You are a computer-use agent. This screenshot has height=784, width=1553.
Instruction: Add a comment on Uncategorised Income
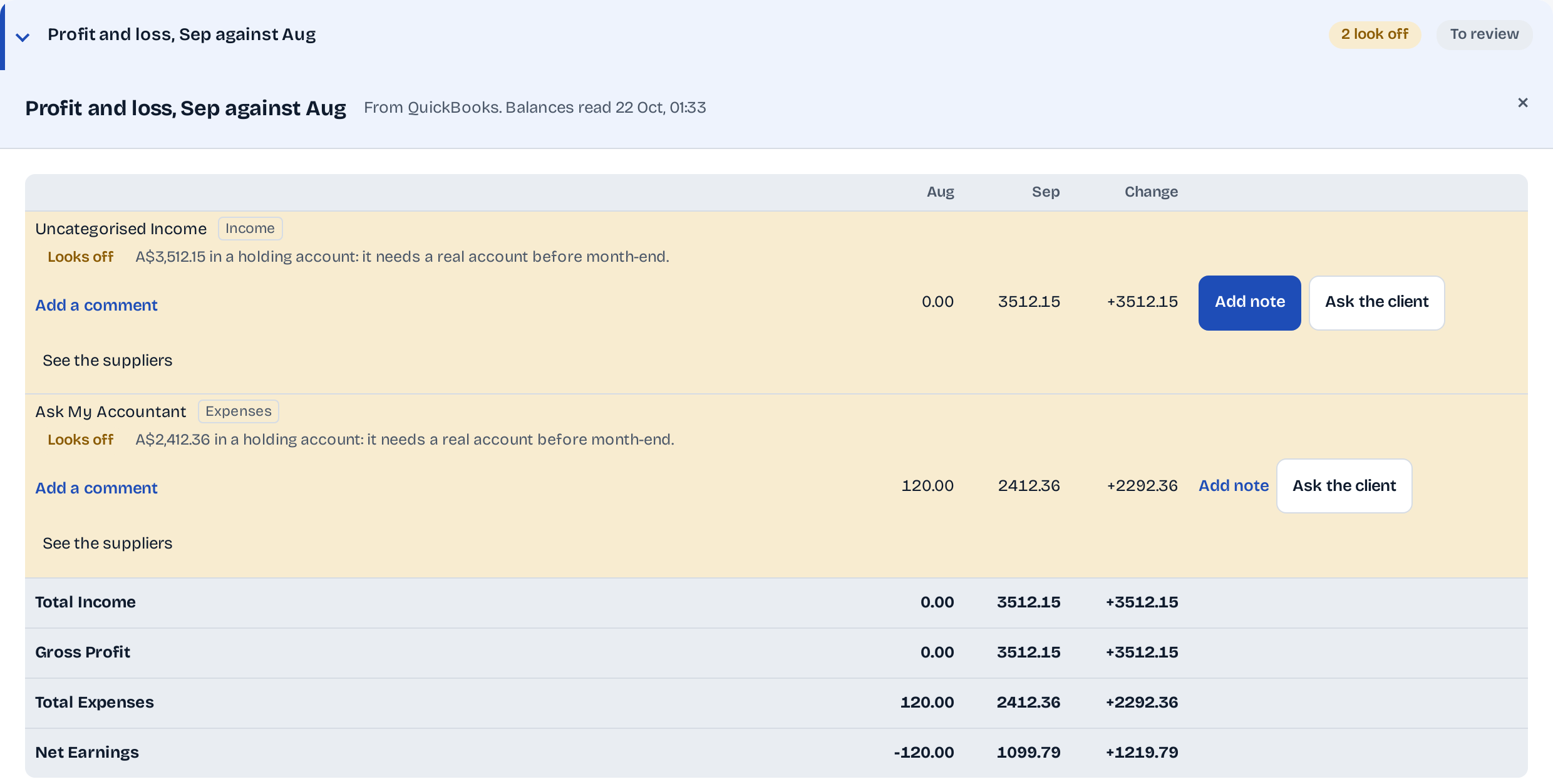[x=96, y=305]
